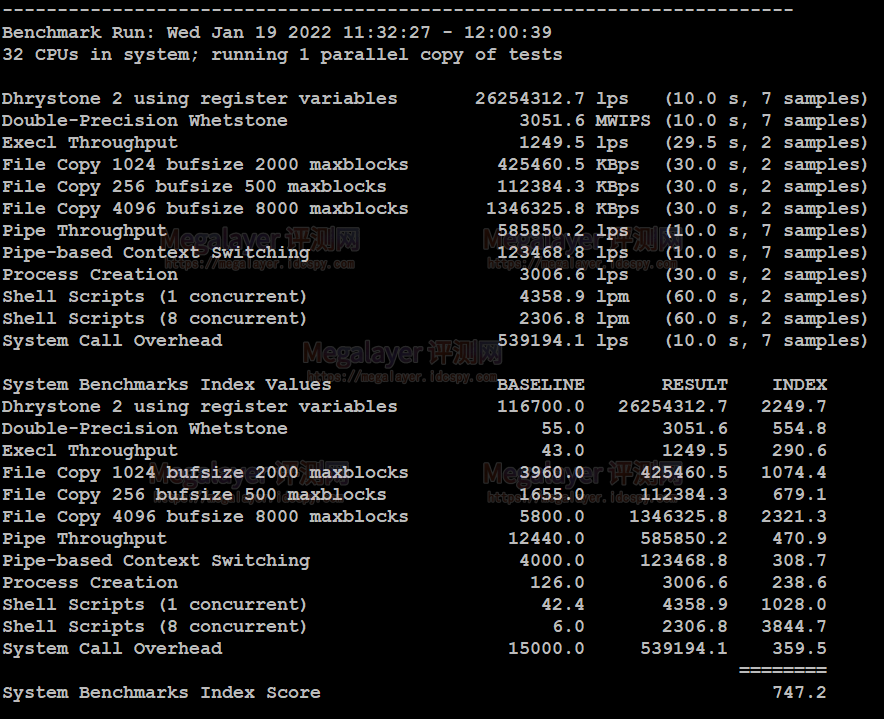Click Whetstone index 554.8

tap(799, 429)
